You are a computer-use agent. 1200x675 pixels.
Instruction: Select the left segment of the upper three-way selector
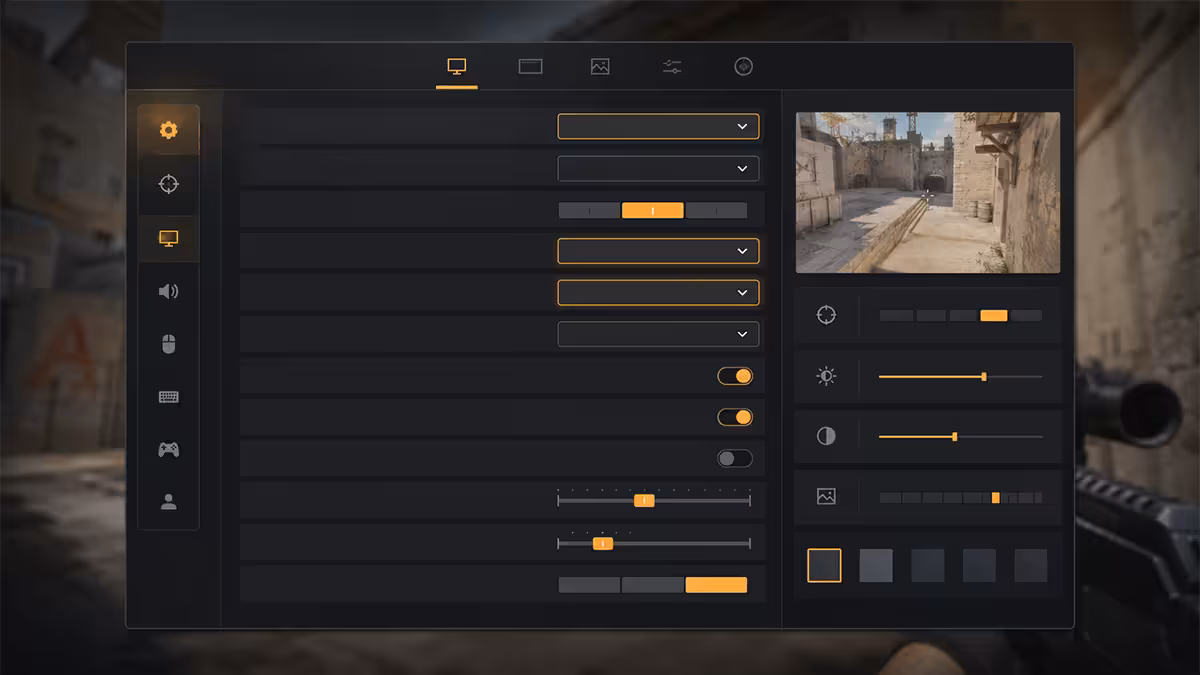(589, 211)
